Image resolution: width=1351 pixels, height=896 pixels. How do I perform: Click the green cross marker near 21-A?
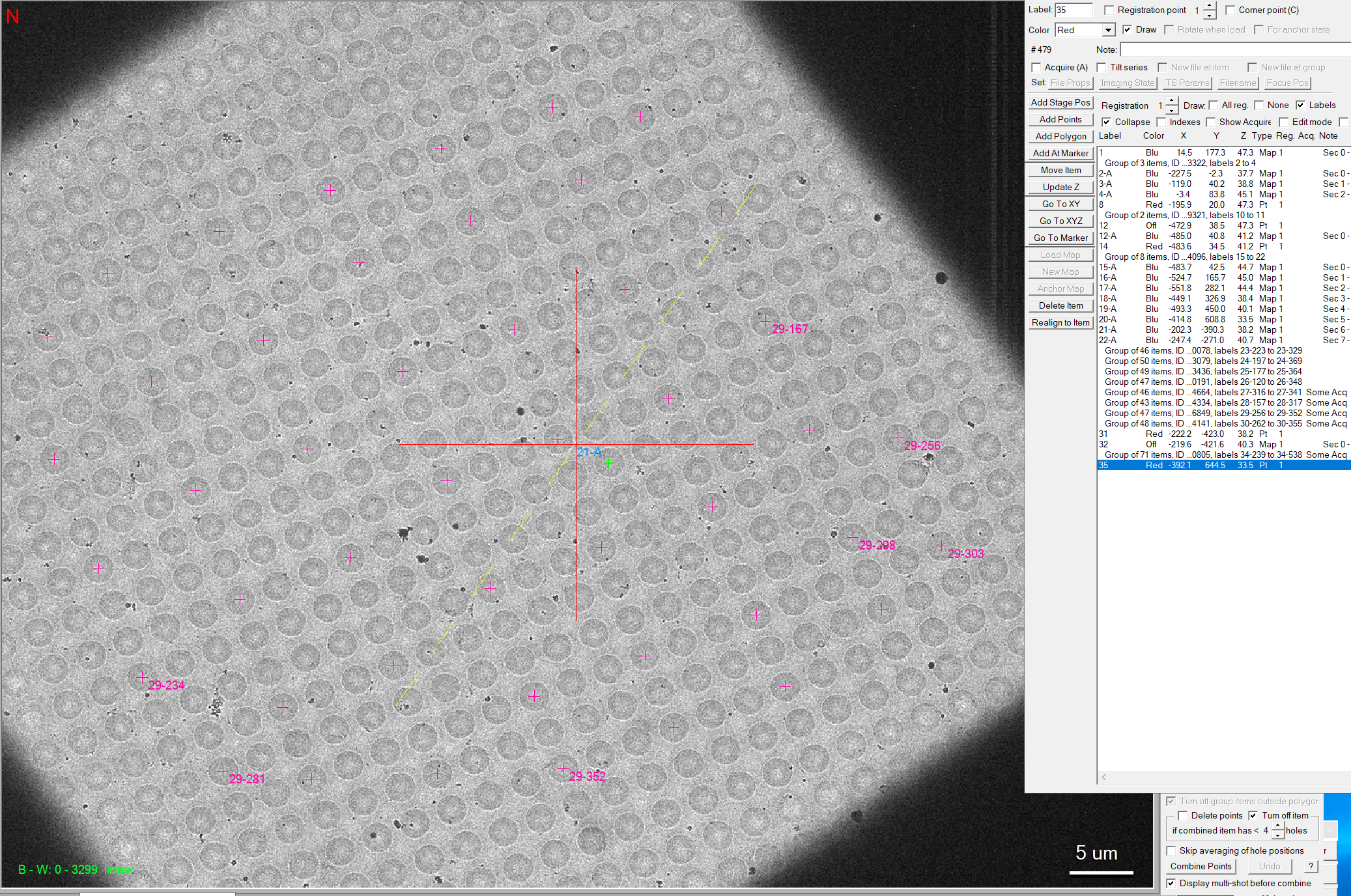[x=608, y=463]
